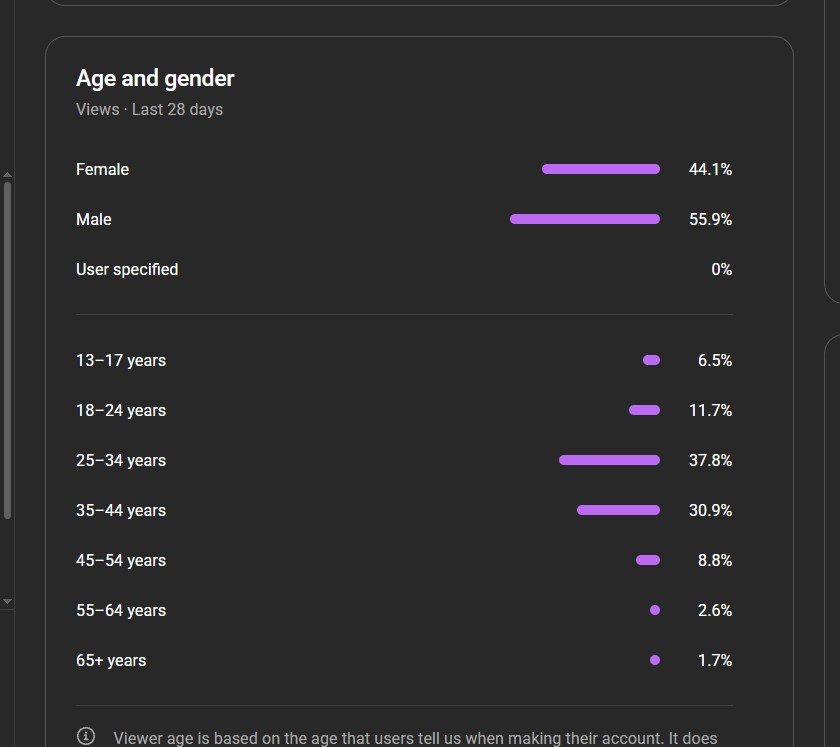Select the Female bar in gender chart
This screenshot has width=840, height=747.
[x=600, y=169]
